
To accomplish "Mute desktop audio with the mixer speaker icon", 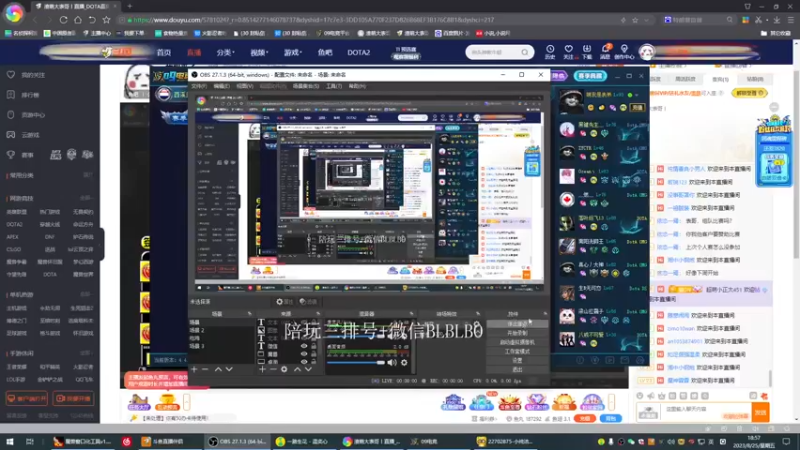I will click(x=391, y=362).
